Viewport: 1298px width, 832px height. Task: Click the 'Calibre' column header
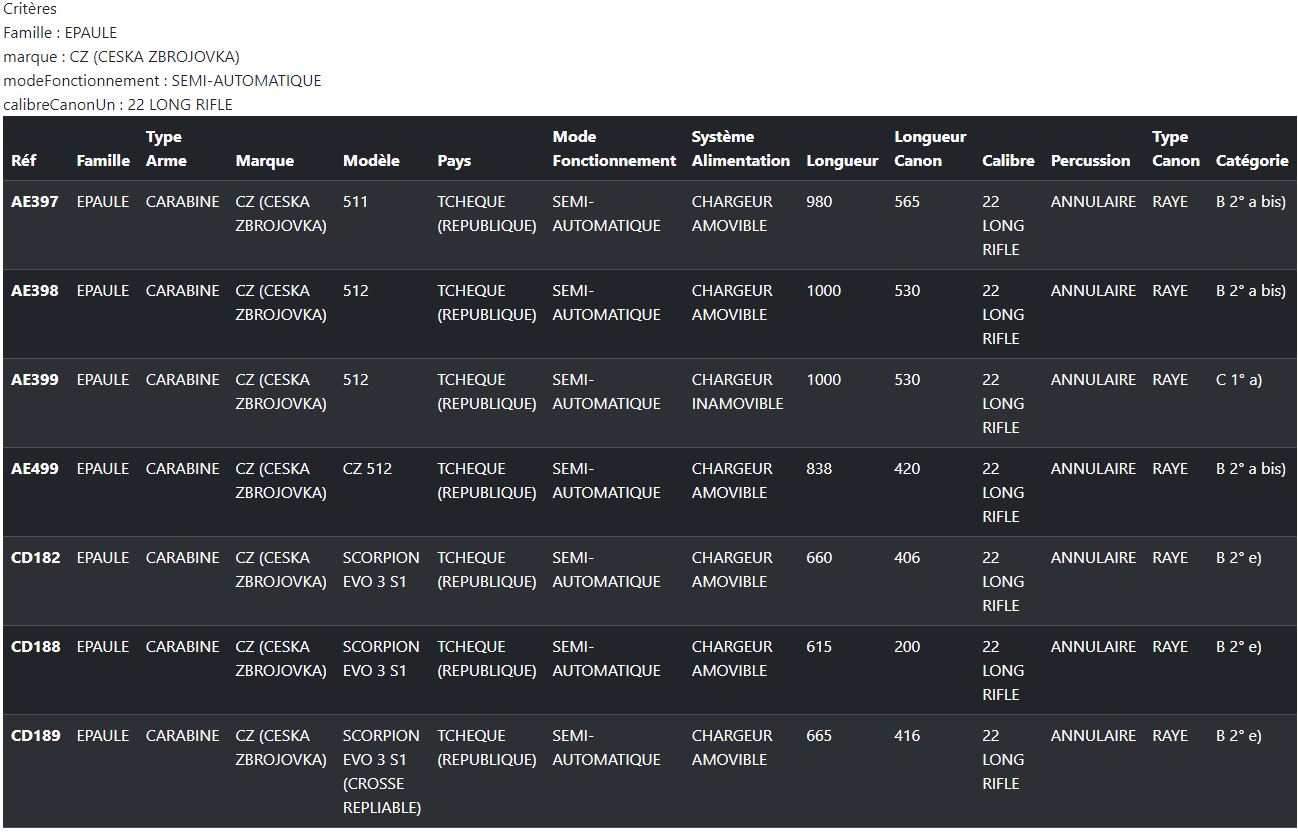(1008, 160)
